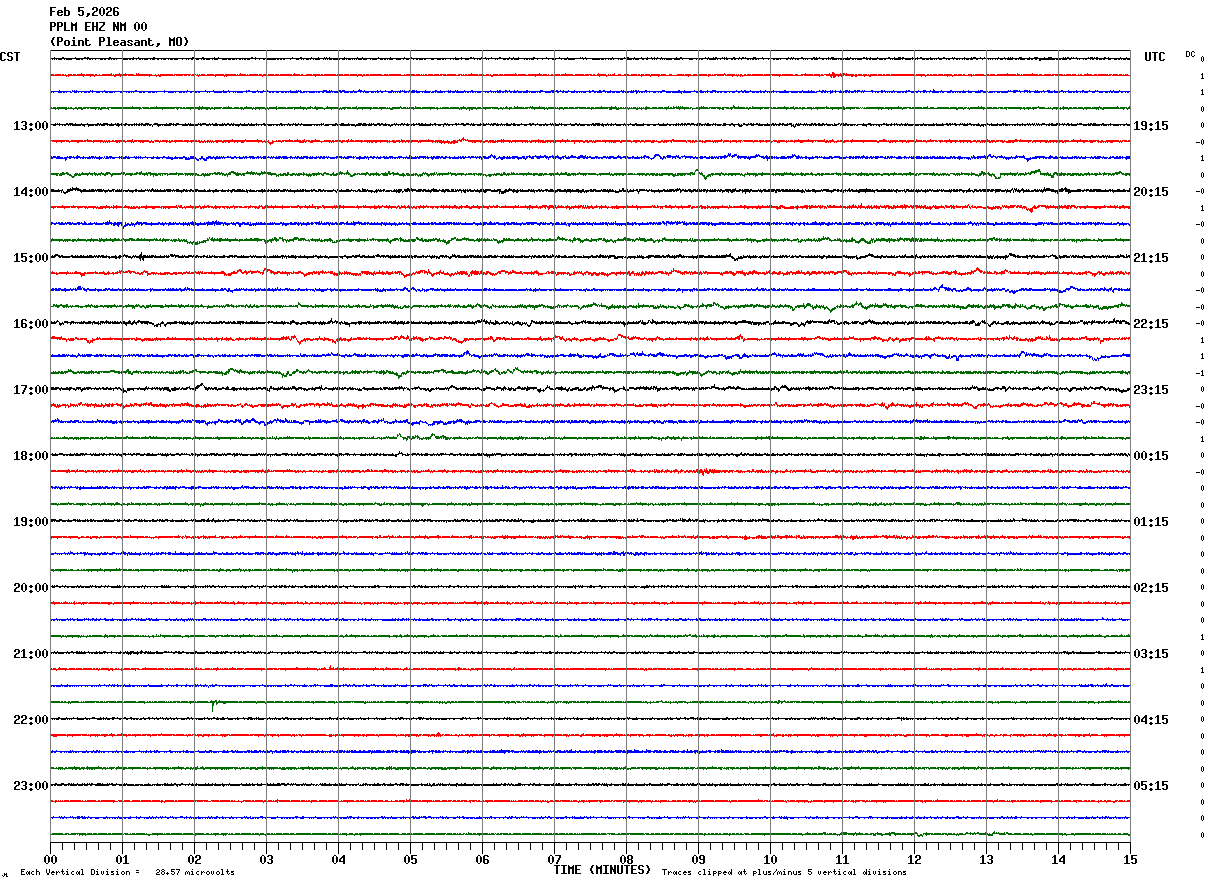Click minute-axis tick label '09'
The height and width of the screenshot is (886, 1210).
698,860
